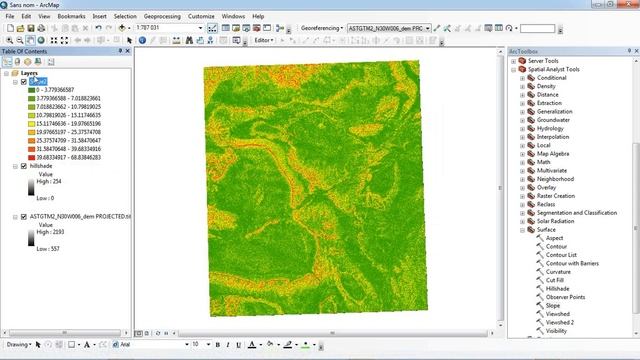Image resolution: width=640 pixels, height=360 pixels.
Task: Open the Georeferencing menu dropdown
Action: click(x=322, y=28)
